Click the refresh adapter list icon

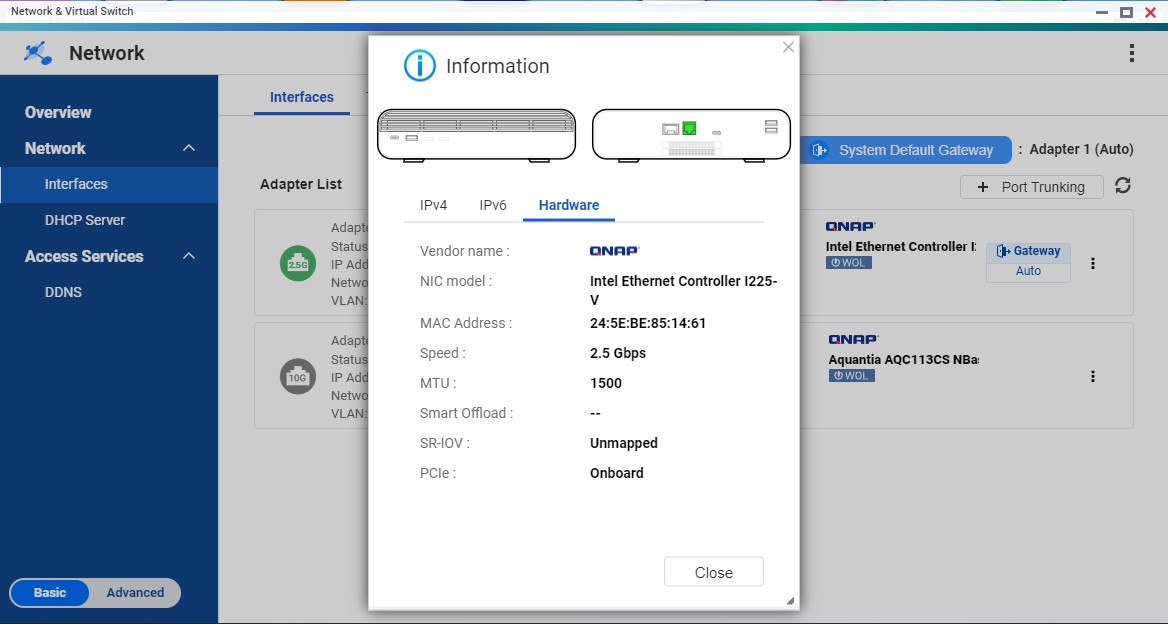tap(1123, 186)
